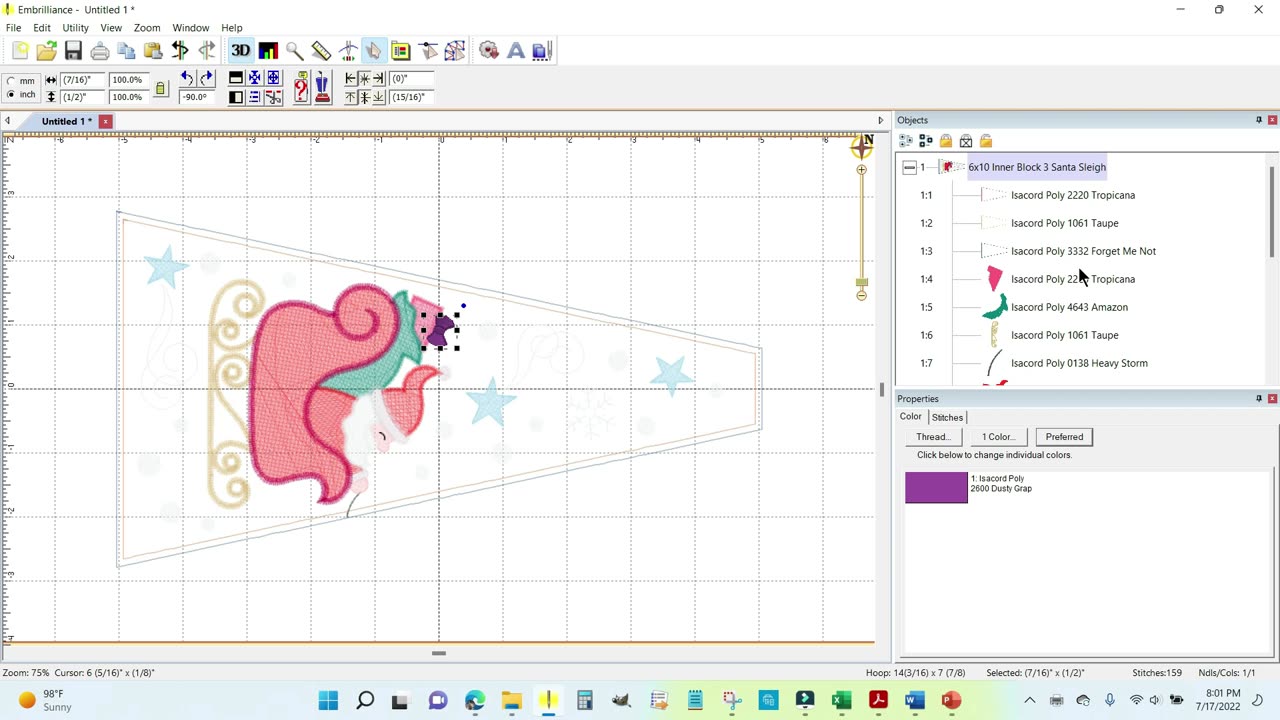1280x720 pixels.
Task: Copy the selected object
Action: (x=126, y=51)
